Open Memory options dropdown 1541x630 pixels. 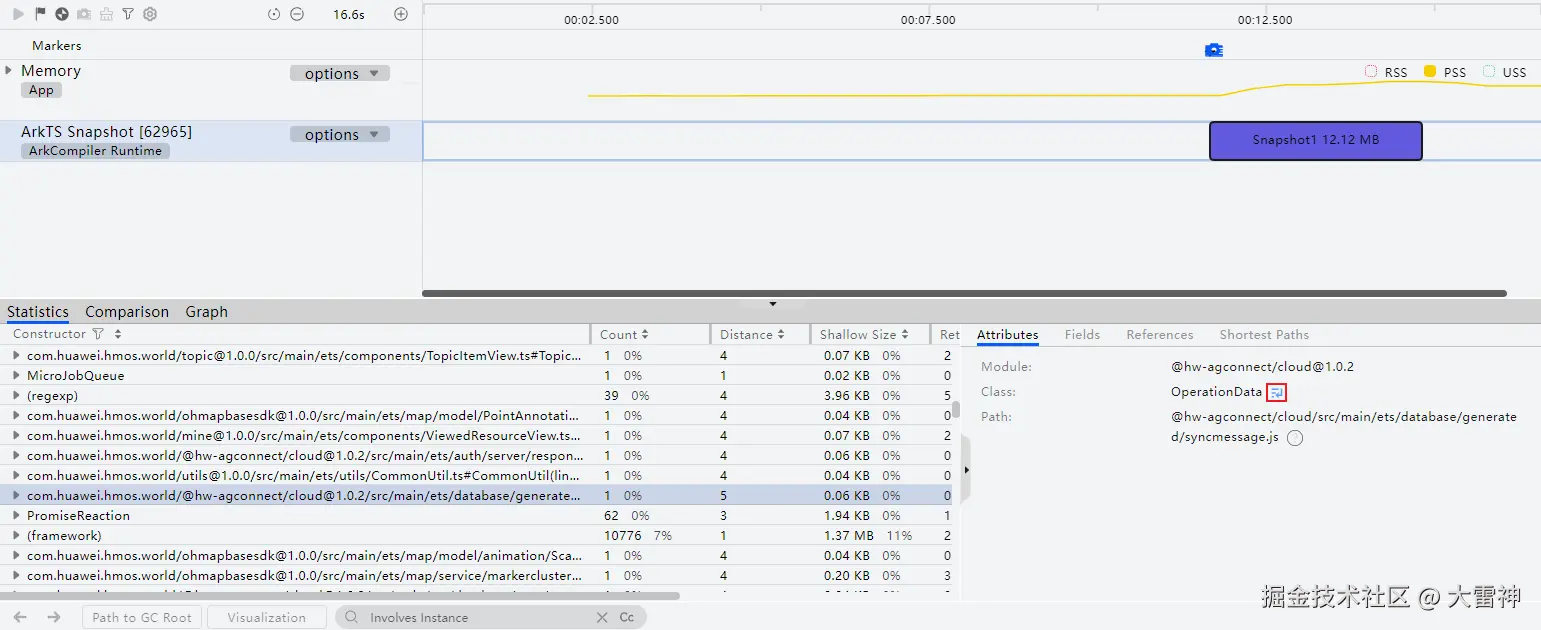pos(340,73)
